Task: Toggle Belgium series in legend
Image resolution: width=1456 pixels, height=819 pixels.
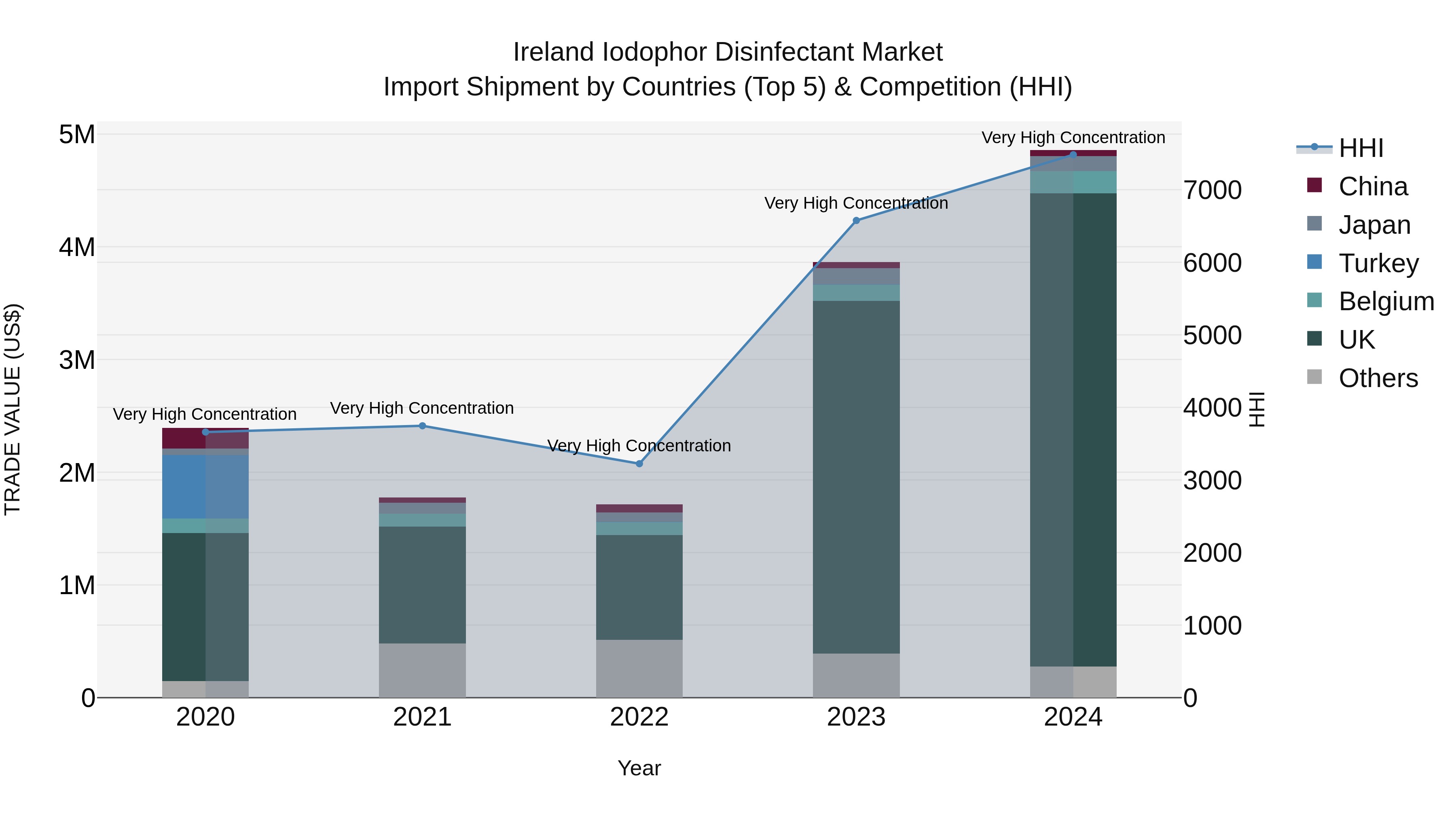Action: [x=1371, y=301]
